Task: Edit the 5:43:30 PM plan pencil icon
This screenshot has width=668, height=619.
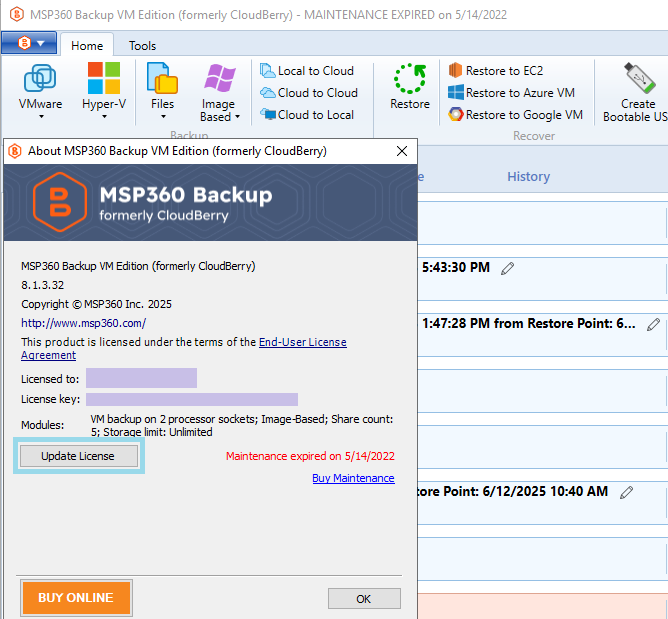Action: click(x=507, y=269)
